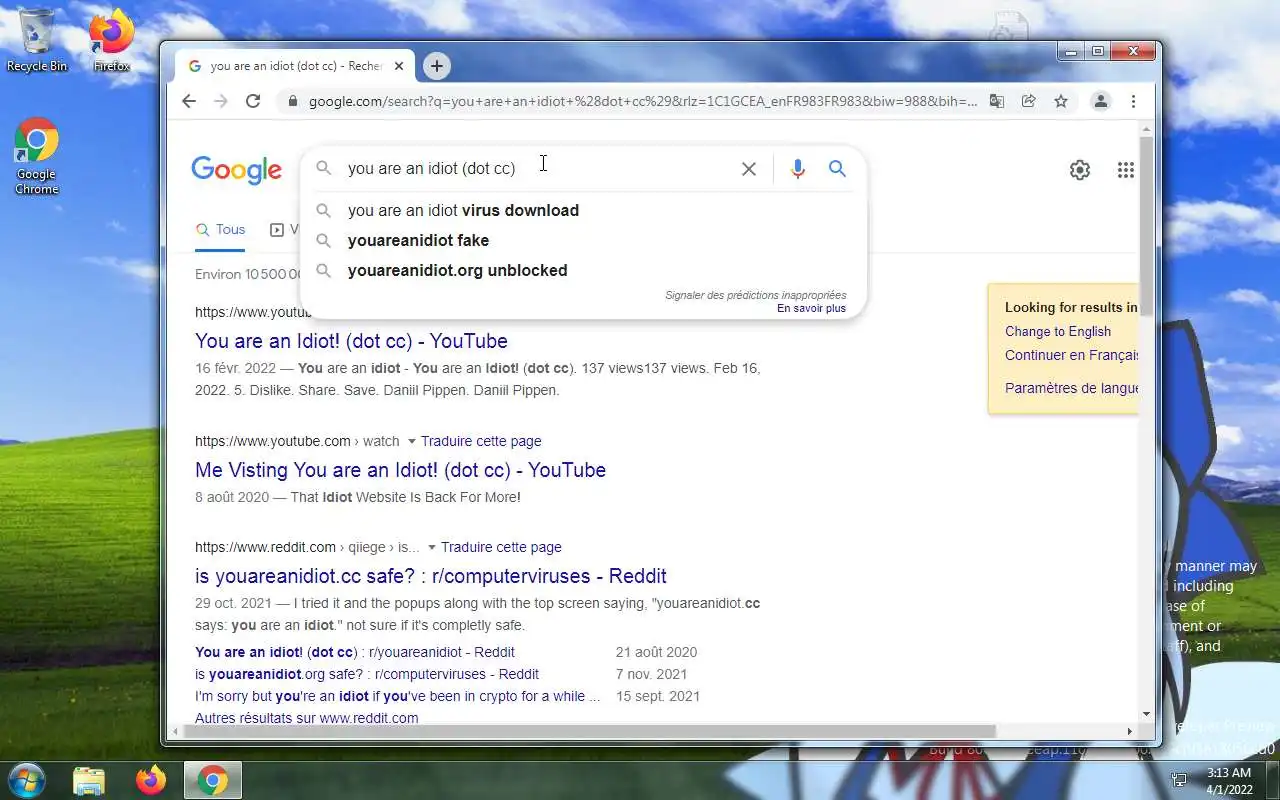
Task: Open 'Paramètres de langue' link
Action: coord(1072,388)
